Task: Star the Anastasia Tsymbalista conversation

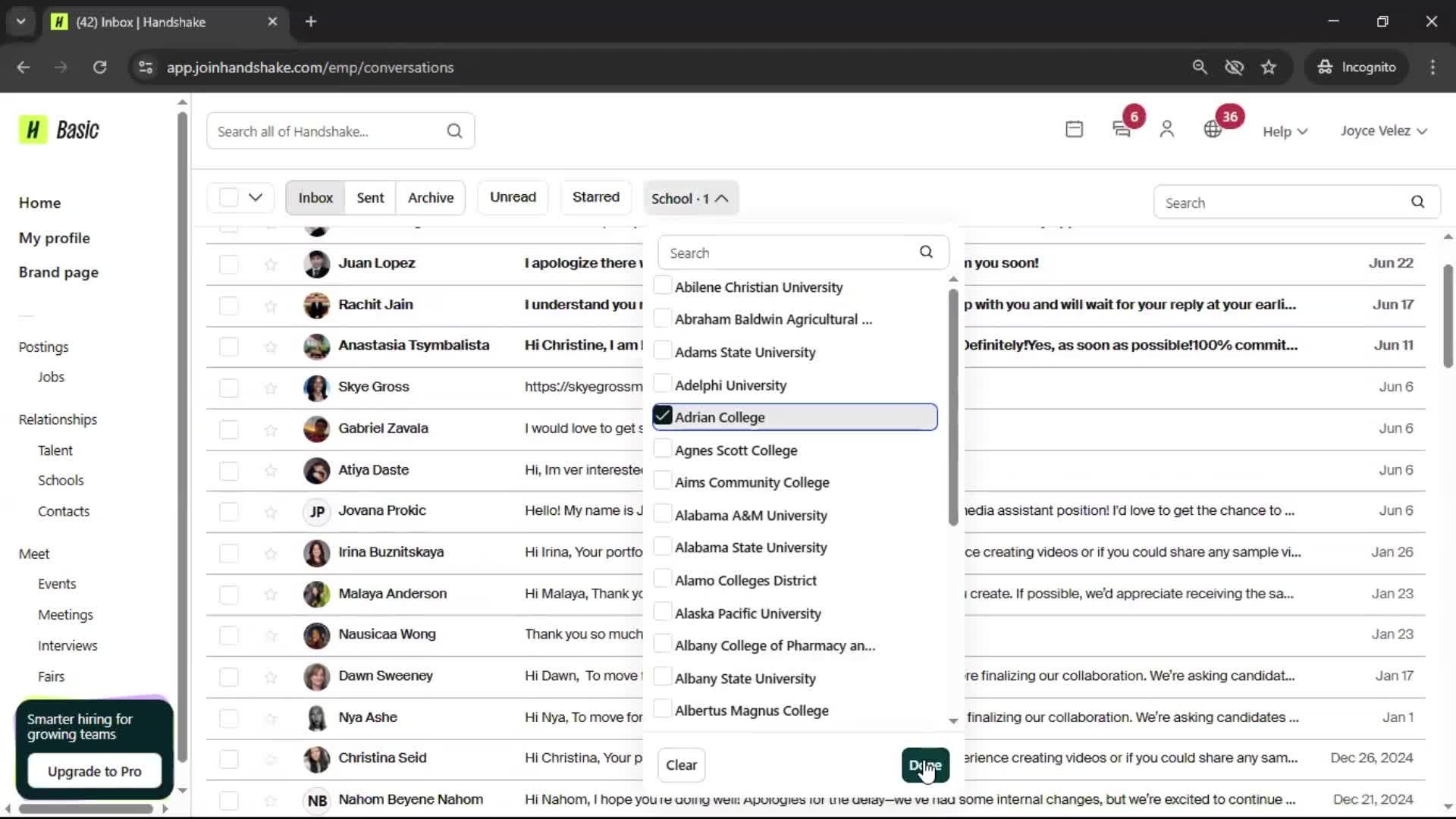Action: [x=271, y=347]
